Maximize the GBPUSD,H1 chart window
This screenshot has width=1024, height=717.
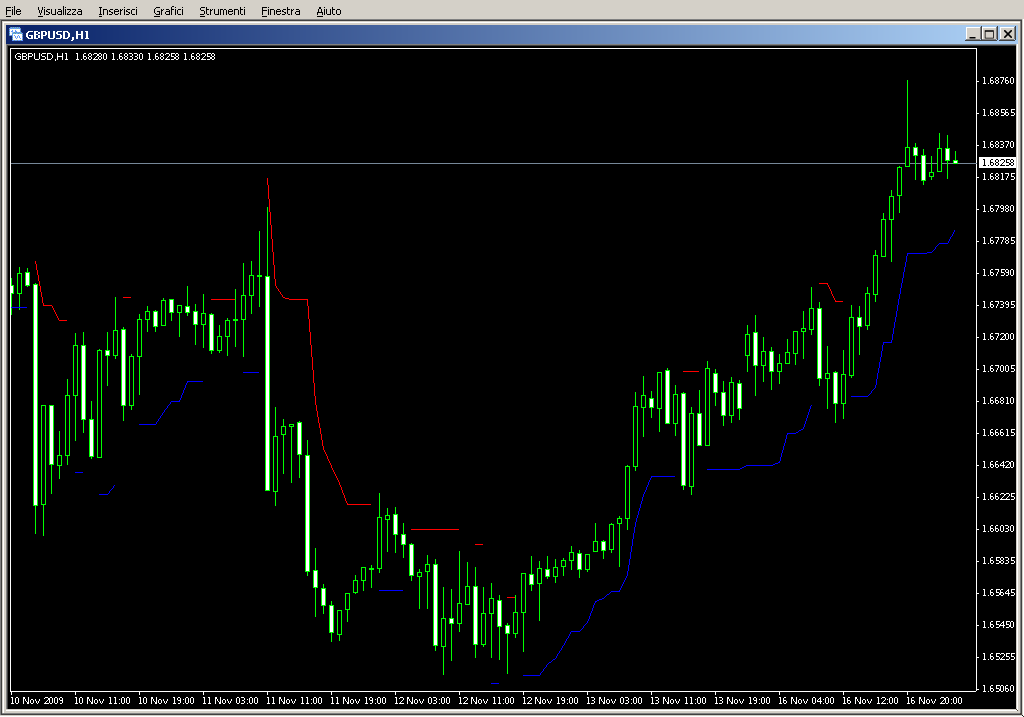coord(989,34)
